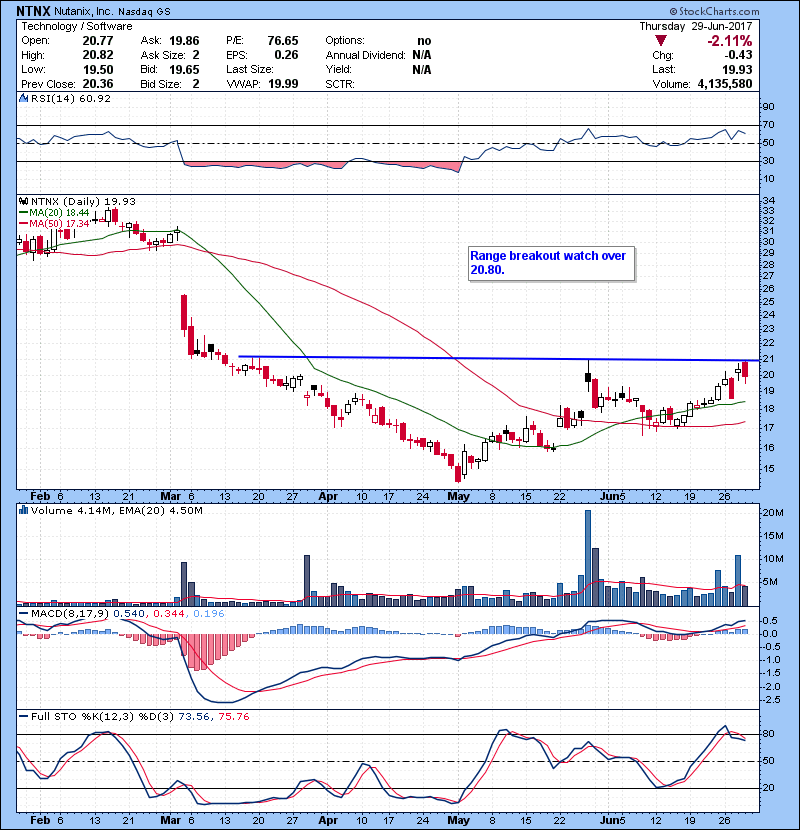
Task: Click the High value 20.82
Action: [98, 55]
